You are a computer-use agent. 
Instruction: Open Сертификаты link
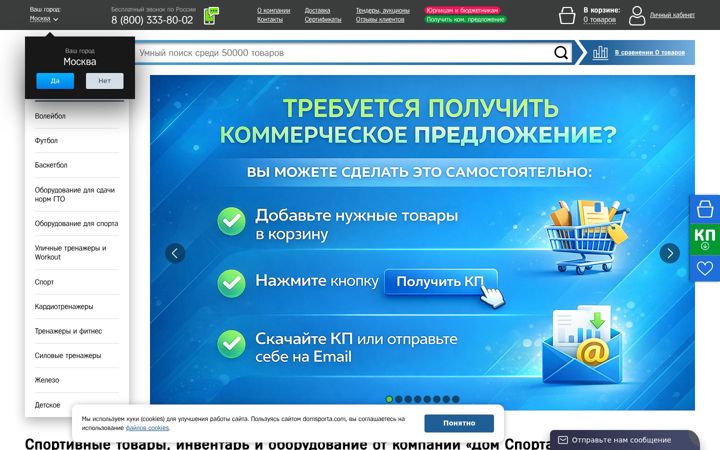click(323, 19)
